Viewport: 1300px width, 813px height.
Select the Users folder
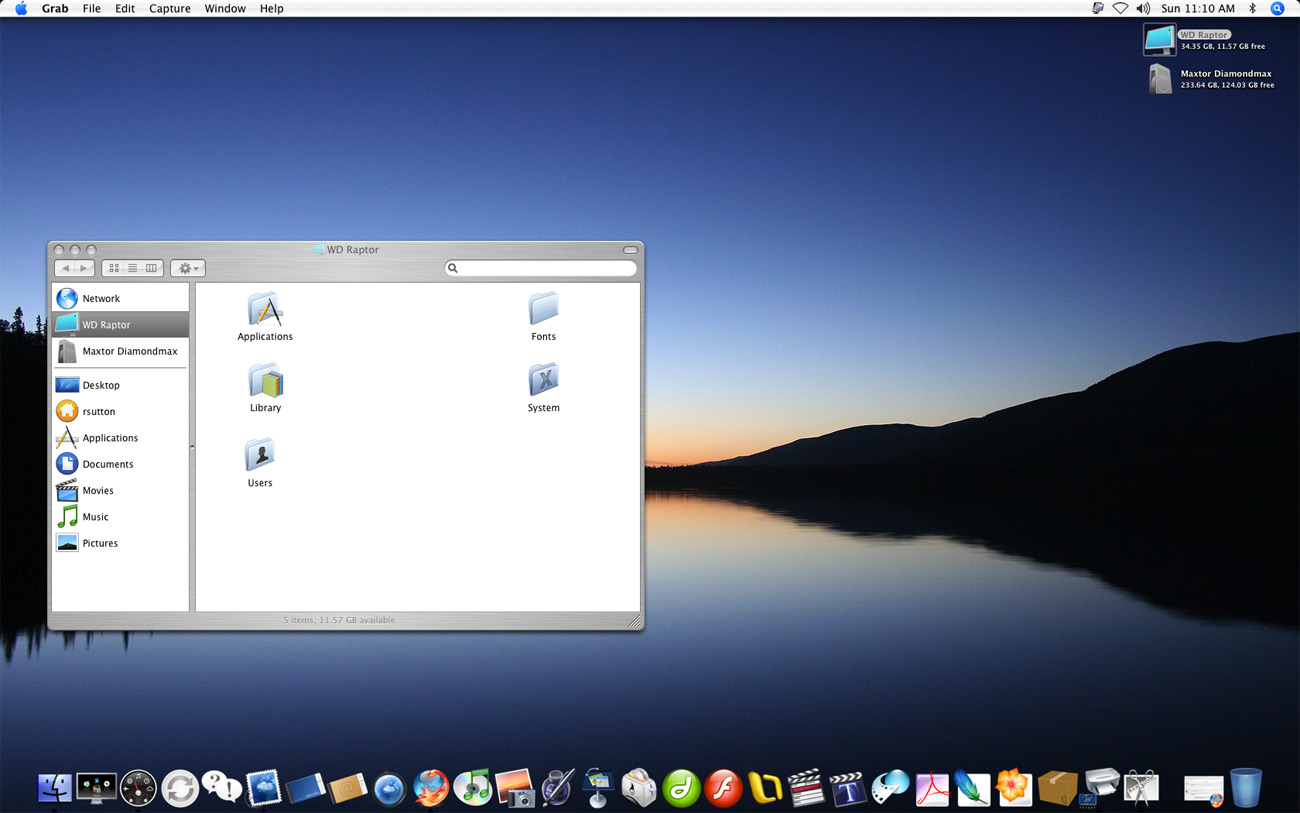tap(260, 463)
